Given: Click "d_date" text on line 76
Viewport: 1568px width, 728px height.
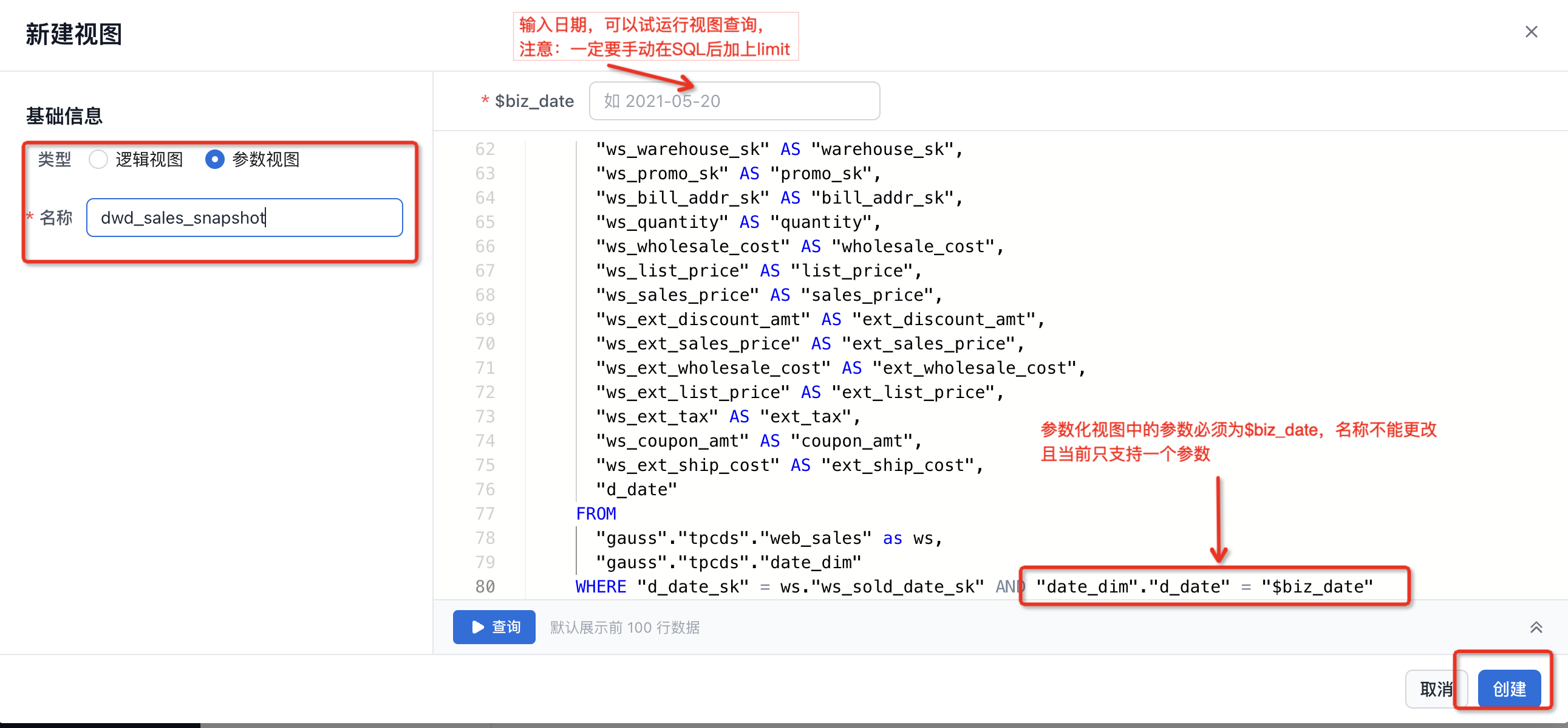Looking at the screenshot, I should click(635, 489).
